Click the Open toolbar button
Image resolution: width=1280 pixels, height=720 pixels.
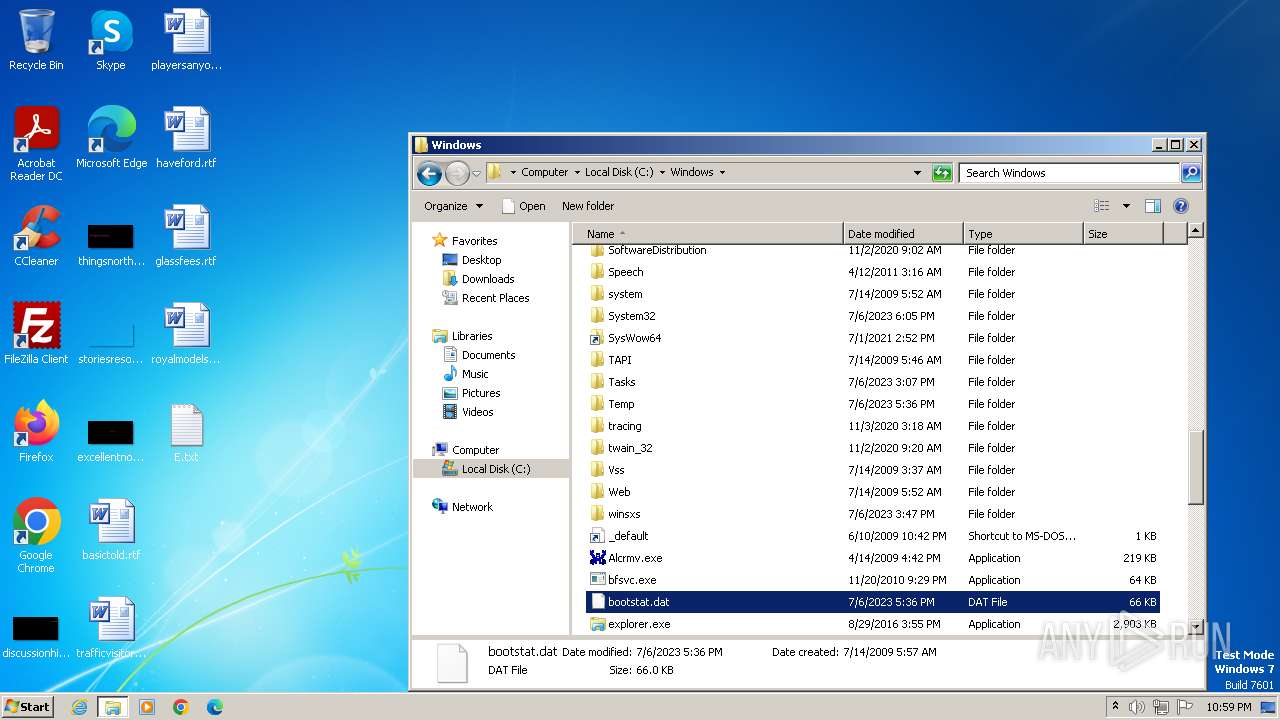tap(523, 206)
